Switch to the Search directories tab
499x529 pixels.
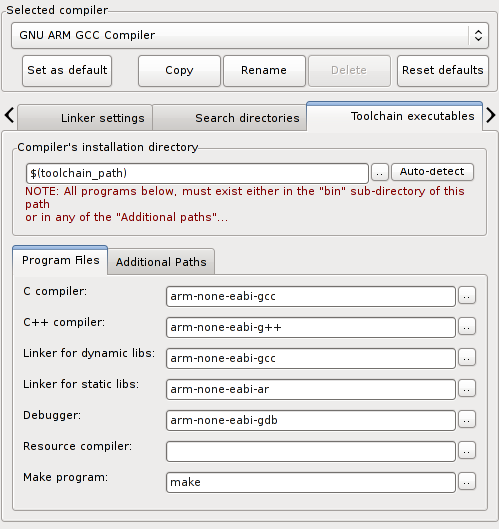pyautogui.click(x=230, y=118)
